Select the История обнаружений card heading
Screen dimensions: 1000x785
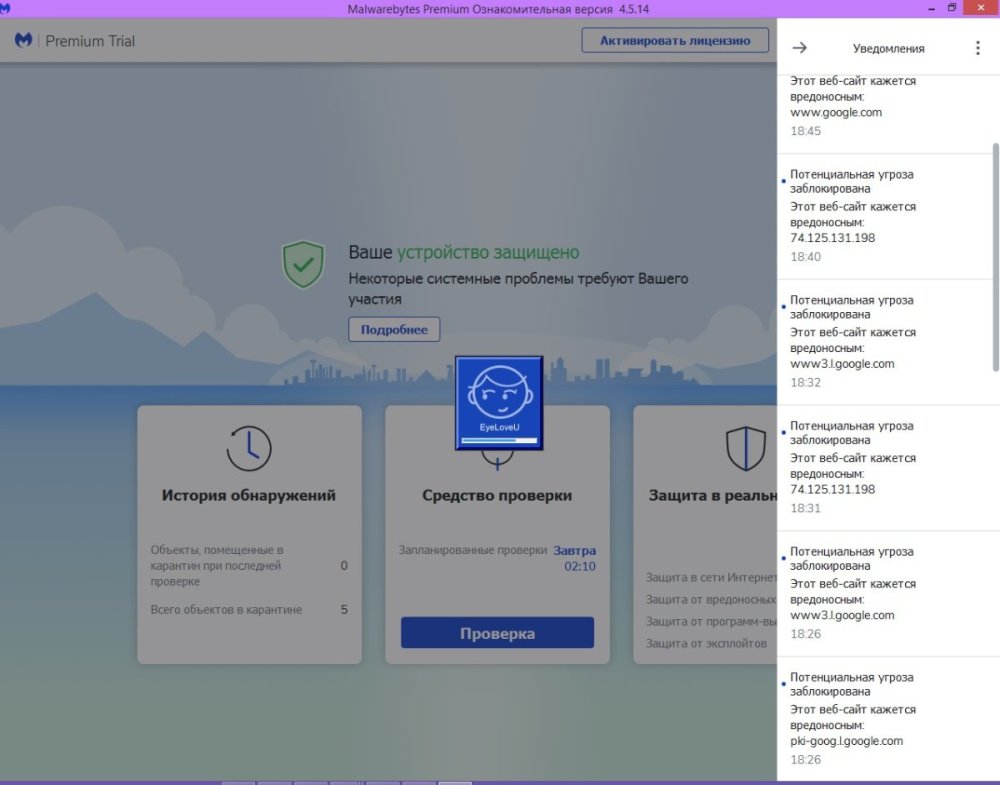(x=248, y=495)
